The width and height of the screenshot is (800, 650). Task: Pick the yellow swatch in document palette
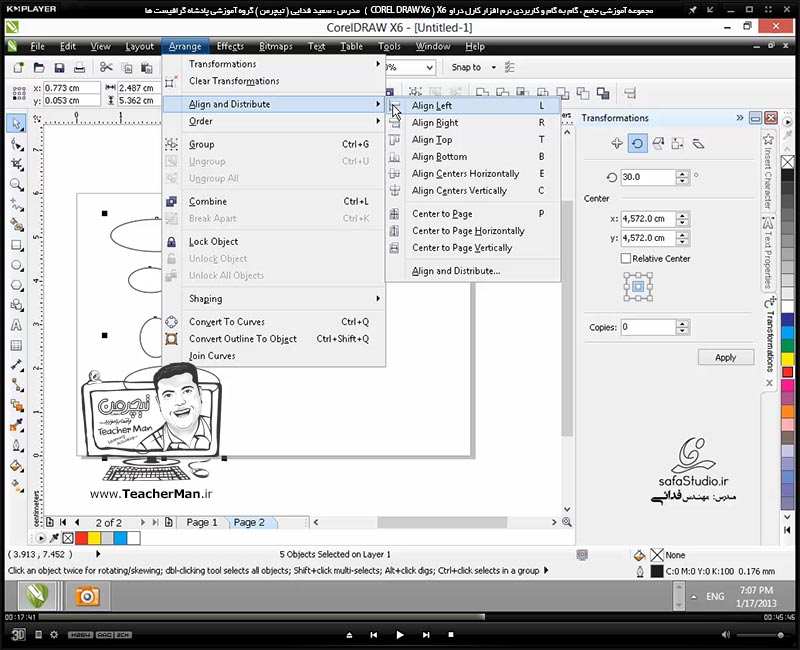tap(94, 538)
